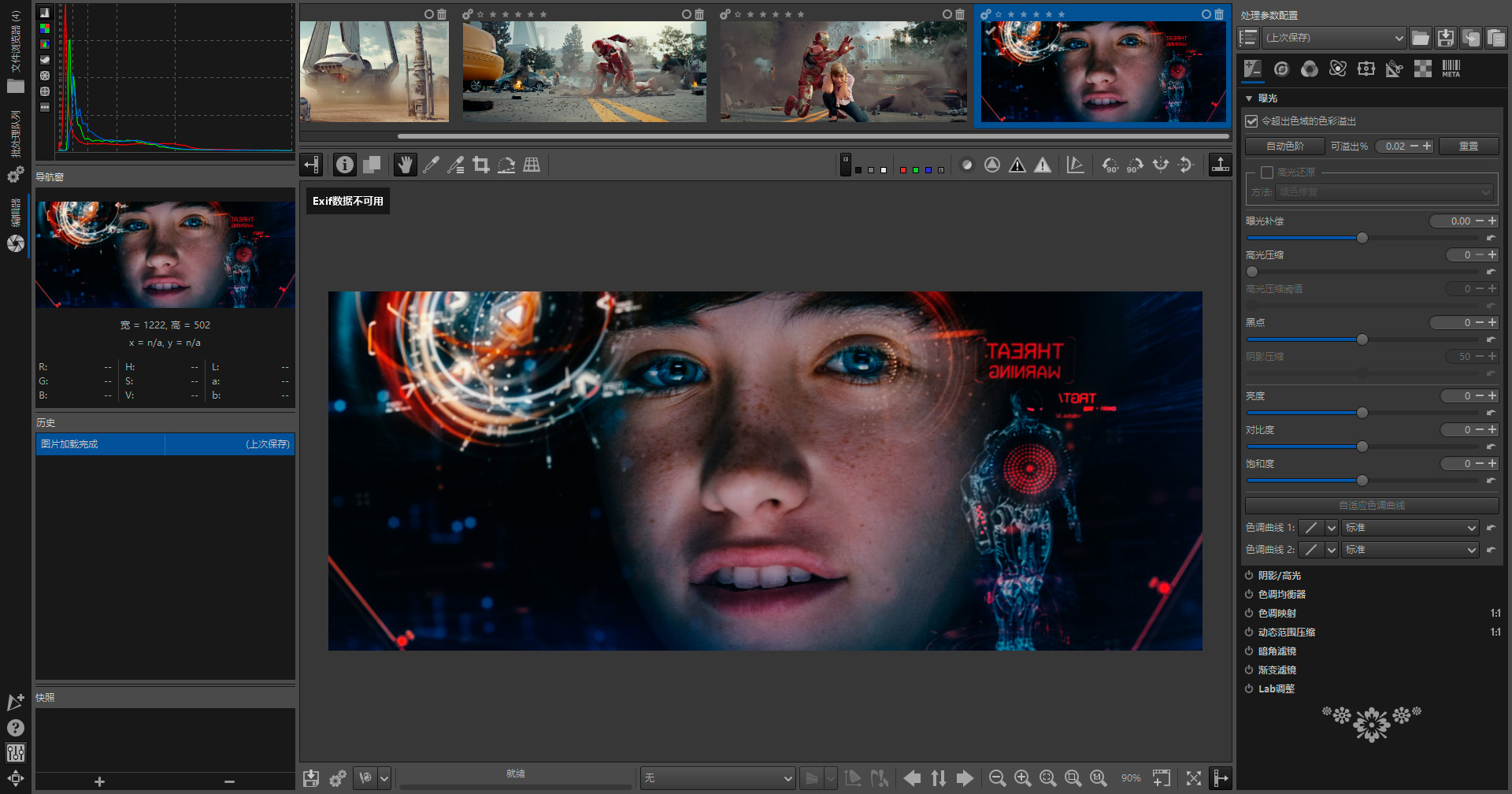Open a new detail window

tap(1161, 778)
